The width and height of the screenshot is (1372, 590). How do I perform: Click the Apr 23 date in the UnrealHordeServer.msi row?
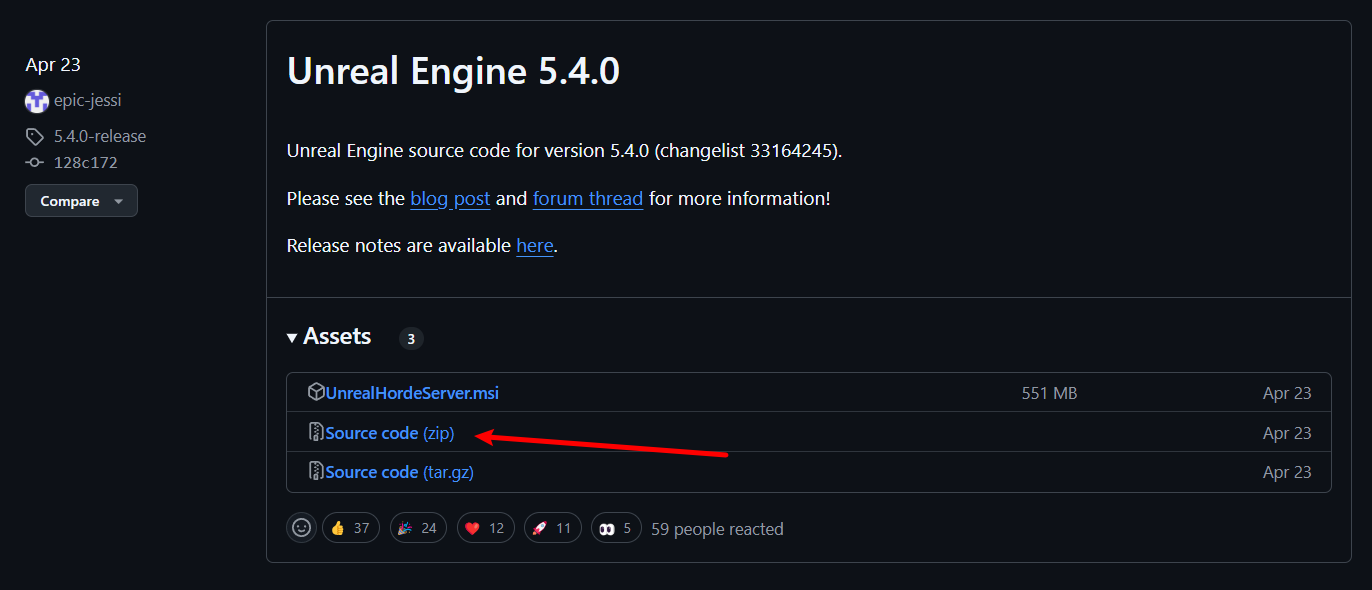click(x=1287, y=393)
